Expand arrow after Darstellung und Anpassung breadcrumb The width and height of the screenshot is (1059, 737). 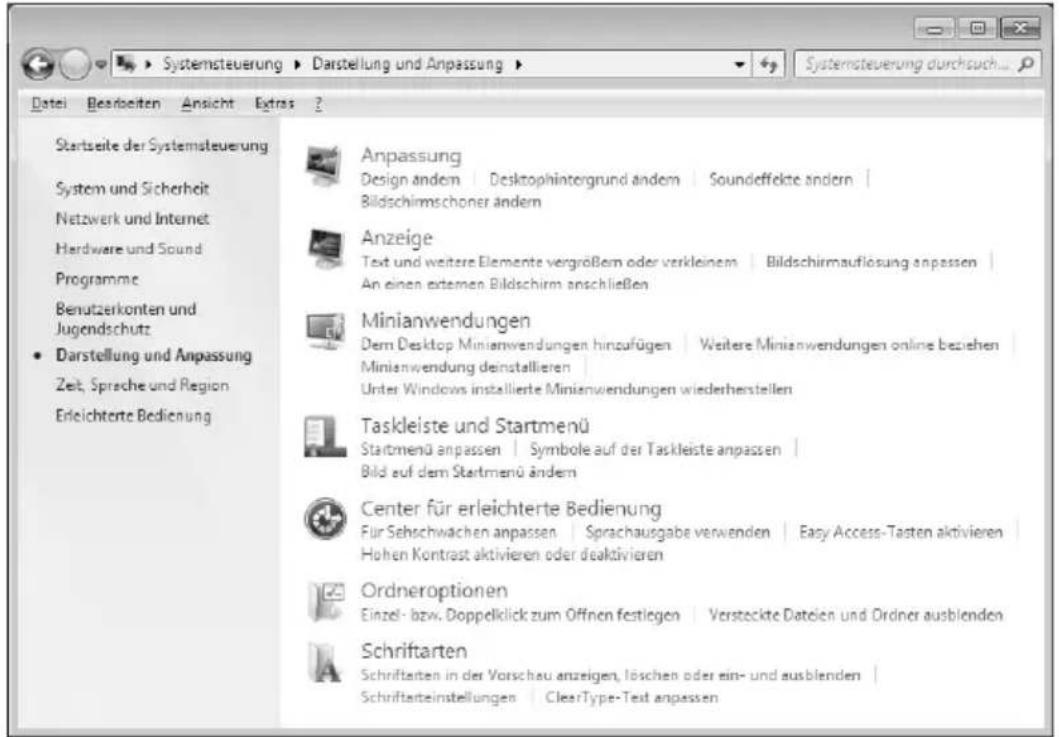[519, 65]
